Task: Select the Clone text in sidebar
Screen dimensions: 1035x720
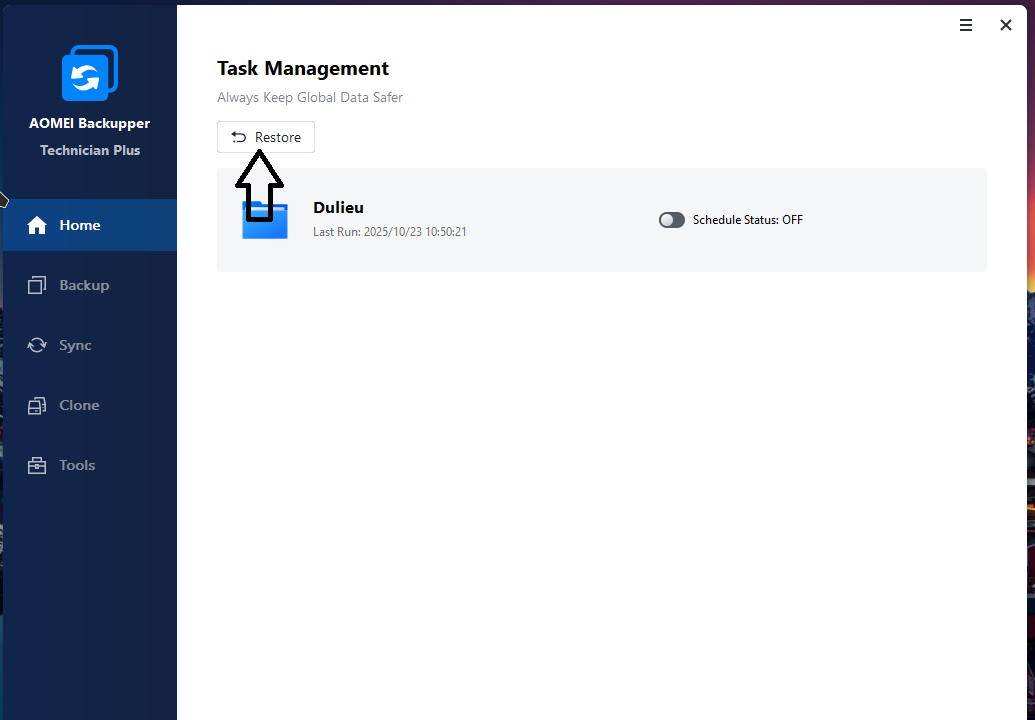Action: coord(79,405)
